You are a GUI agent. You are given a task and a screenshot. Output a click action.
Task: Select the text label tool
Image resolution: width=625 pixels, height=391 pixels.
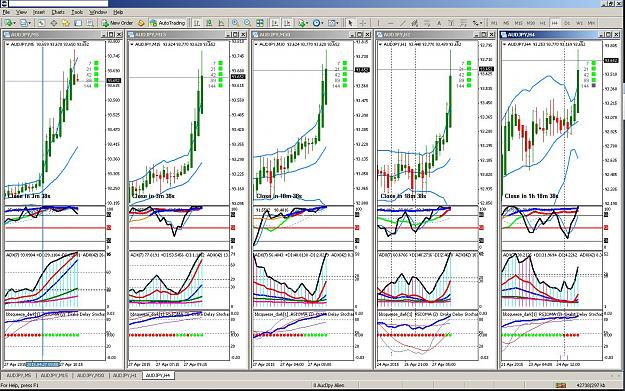point(451,23)
